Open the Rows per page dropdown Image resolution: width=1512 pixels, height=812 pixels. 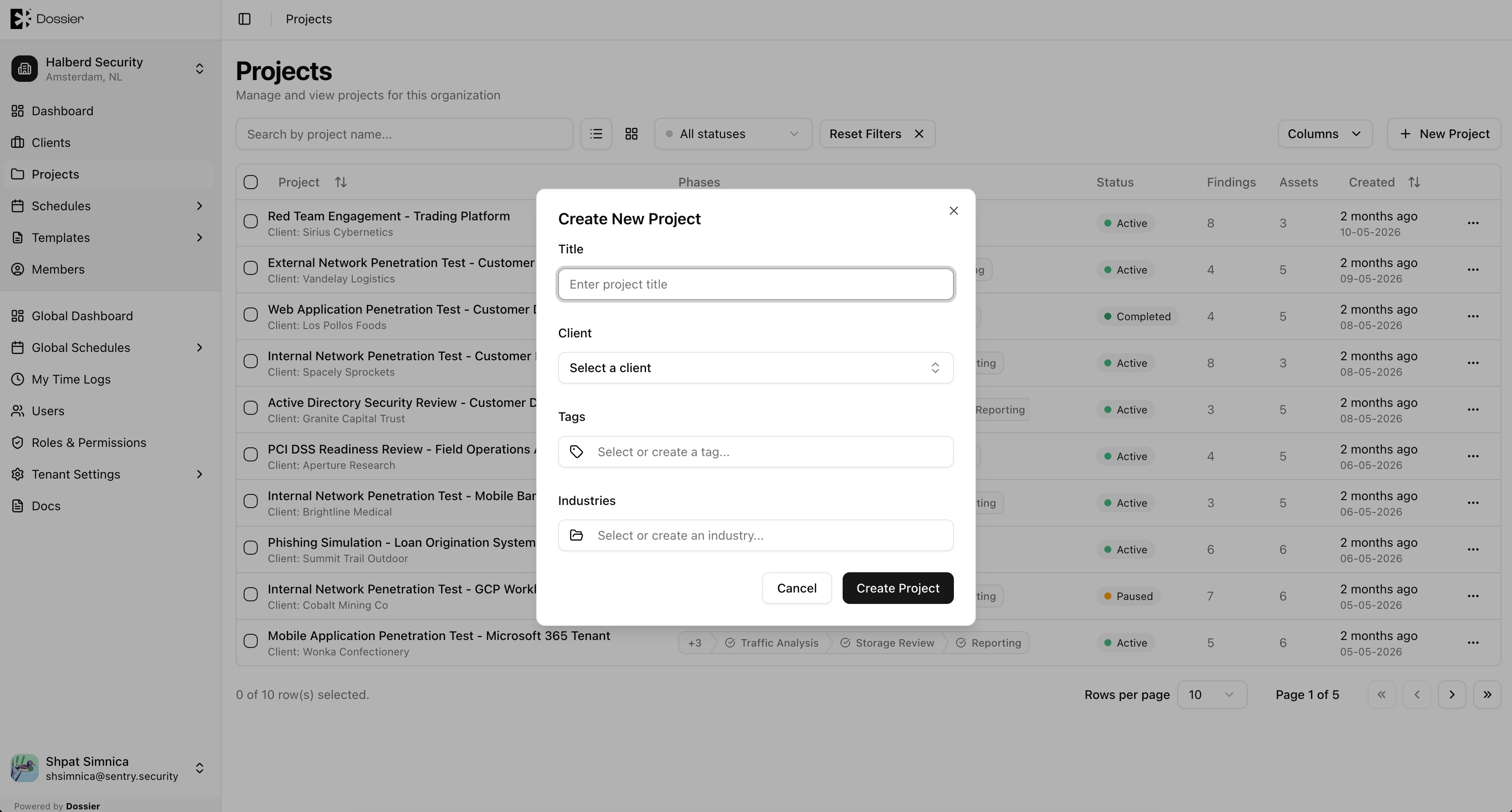tap(1212, 695)
